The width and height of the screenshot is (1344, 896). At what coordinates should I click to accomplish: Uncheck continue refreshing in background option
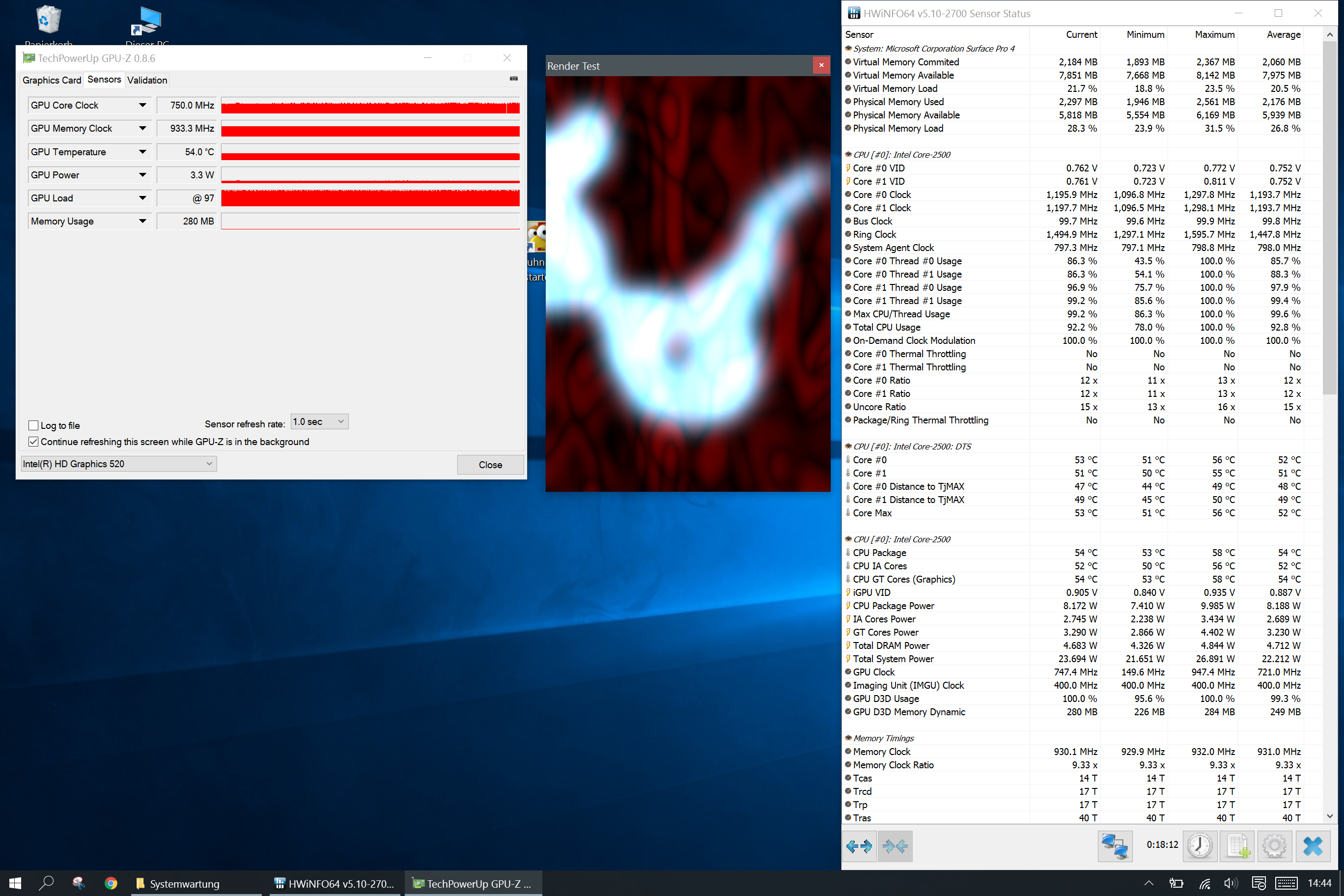point(34,442)
